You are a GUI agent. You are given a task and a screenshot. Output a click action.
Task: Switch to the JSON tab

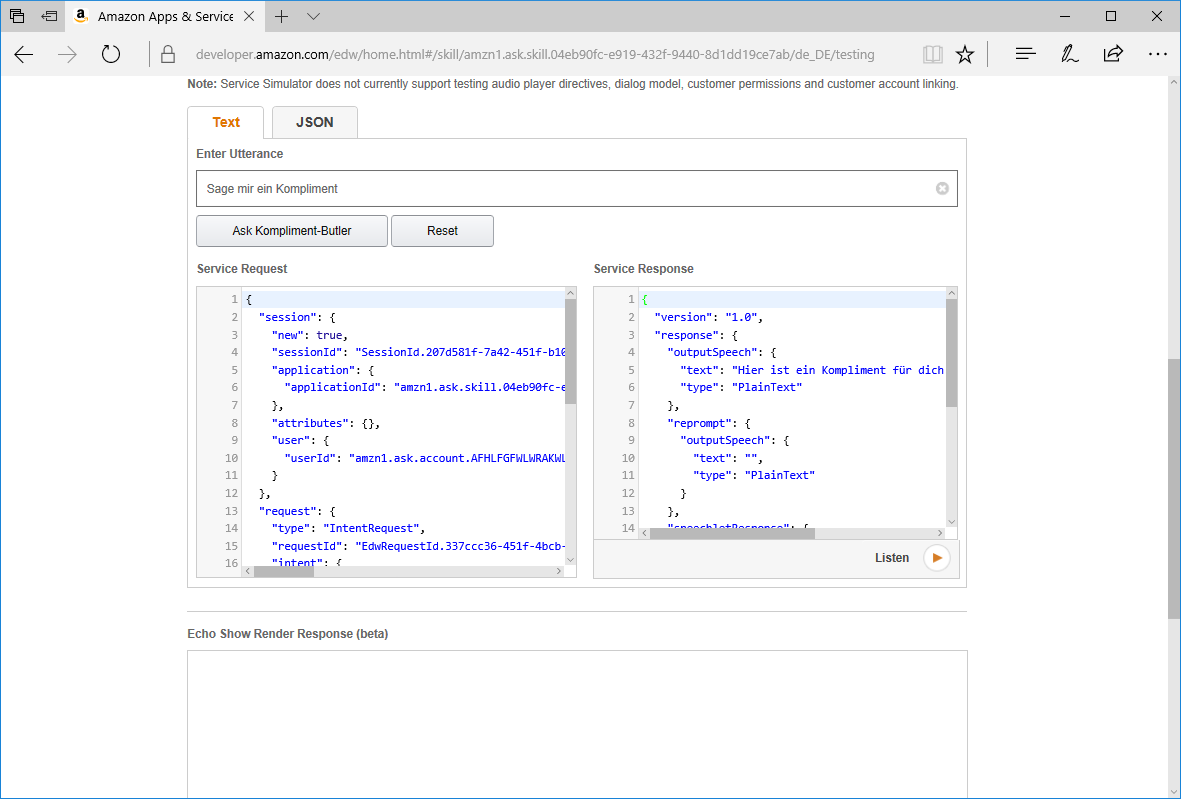pyautogui.click(x=314, y=122)
